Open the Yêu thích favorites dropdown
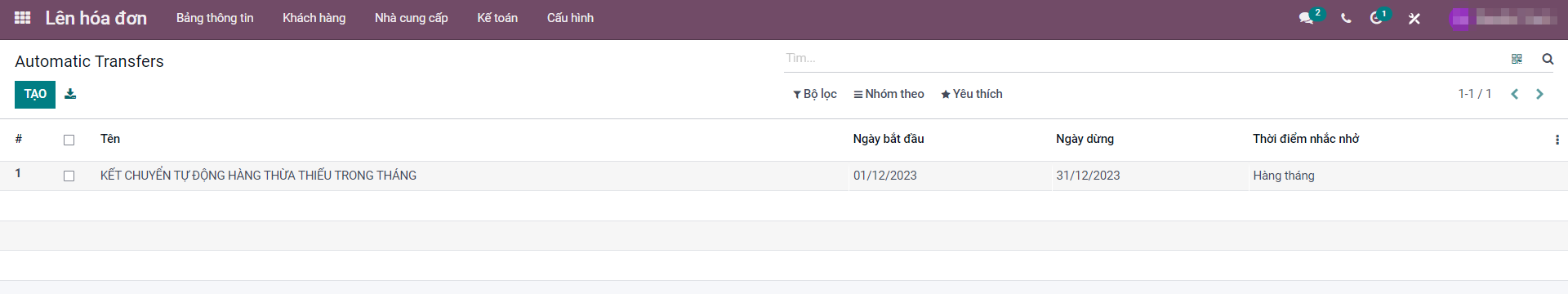 click(x=972, y=94)
